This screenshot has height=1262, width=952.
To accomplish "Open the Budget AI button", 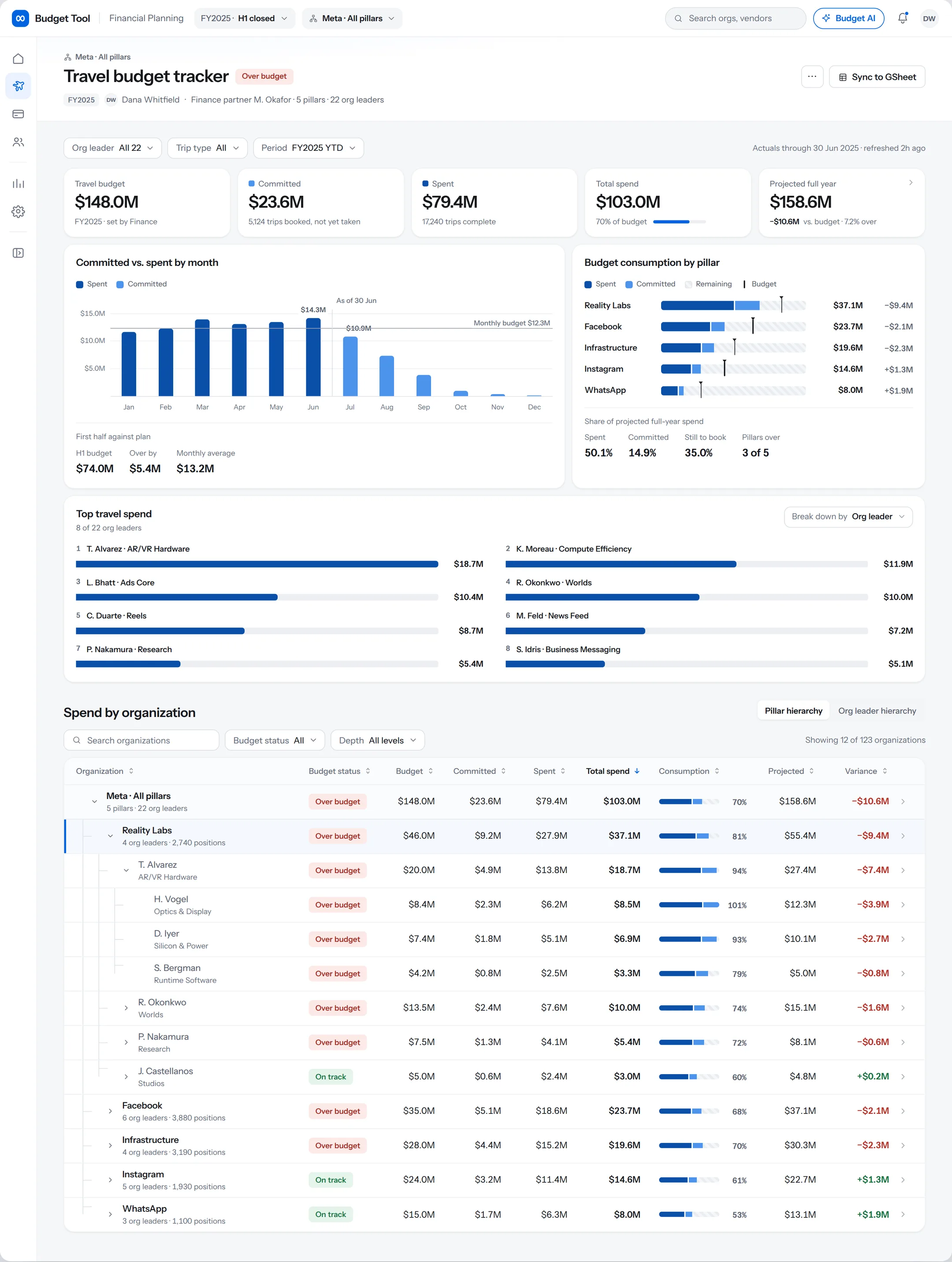I will 848,18.
